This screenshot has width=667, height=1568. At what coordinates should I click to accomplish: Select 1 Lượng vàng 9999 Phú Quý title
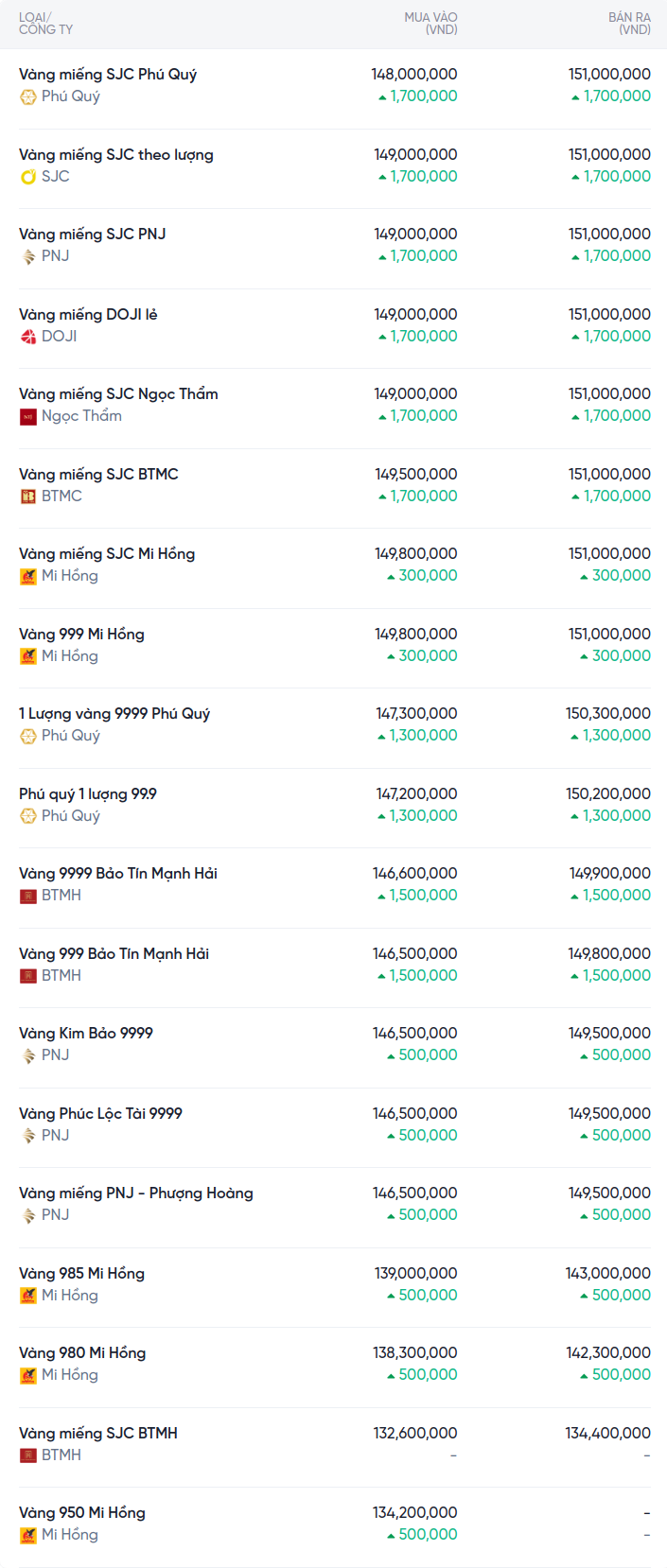pos(114,713)
